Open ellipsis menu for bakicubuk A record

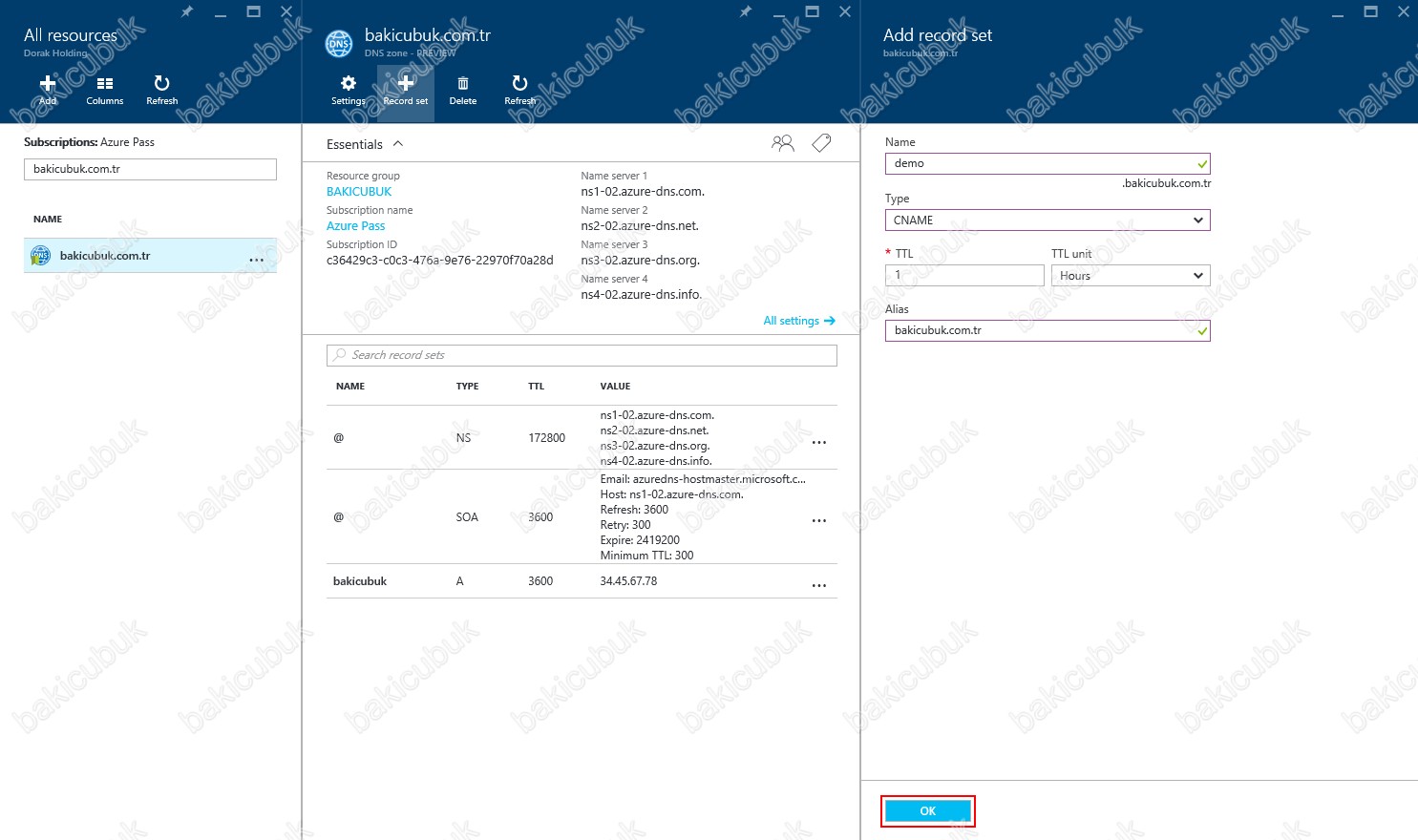[x=819, y=585]
